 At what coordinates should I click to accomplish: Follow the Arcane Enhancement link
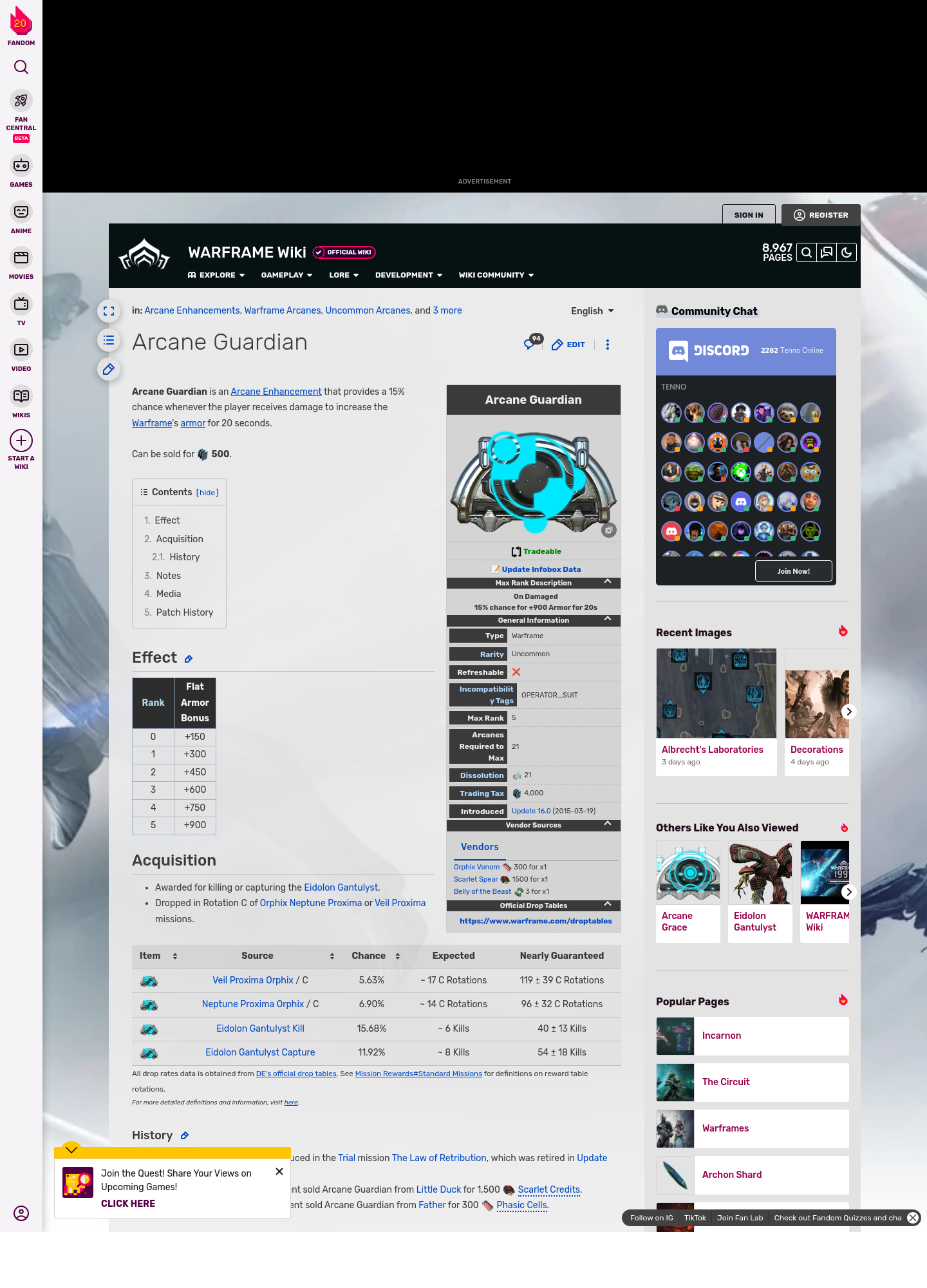pyautogui.click(x=276, y=392)
